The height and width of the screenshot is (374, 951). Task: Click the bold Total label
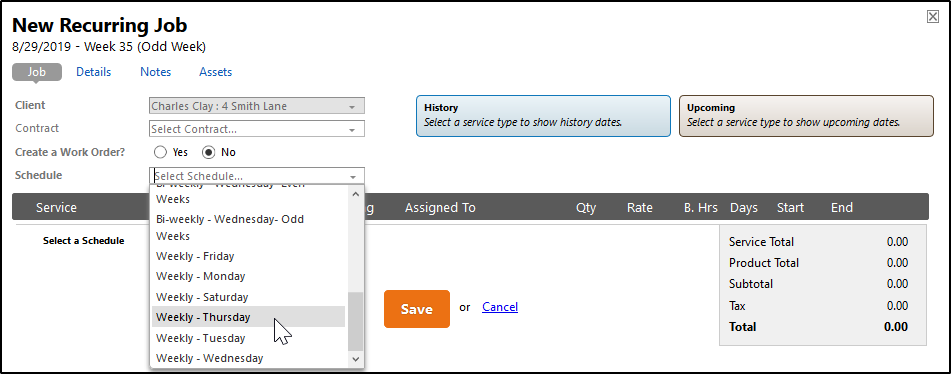pos(742,327)
